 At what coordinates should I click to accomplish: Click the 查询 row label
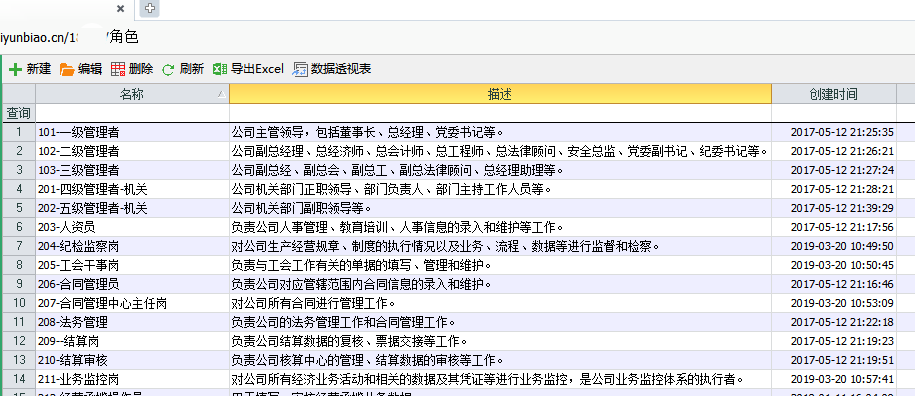(x=19, y=113)
